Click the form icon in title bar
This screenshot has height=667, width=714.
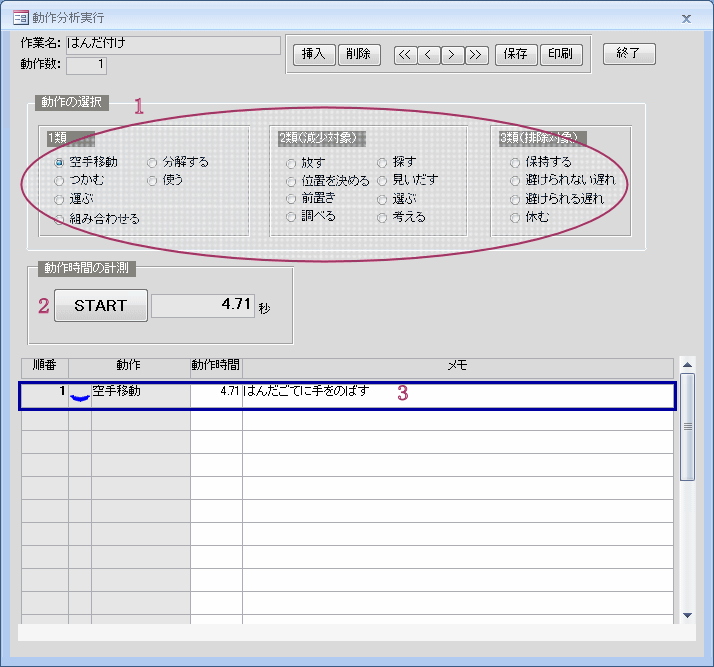point(20,18)
